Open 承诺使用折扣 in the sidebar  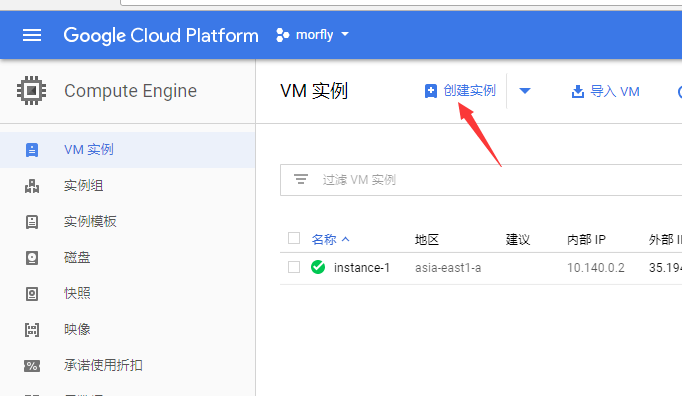(103, 365)
